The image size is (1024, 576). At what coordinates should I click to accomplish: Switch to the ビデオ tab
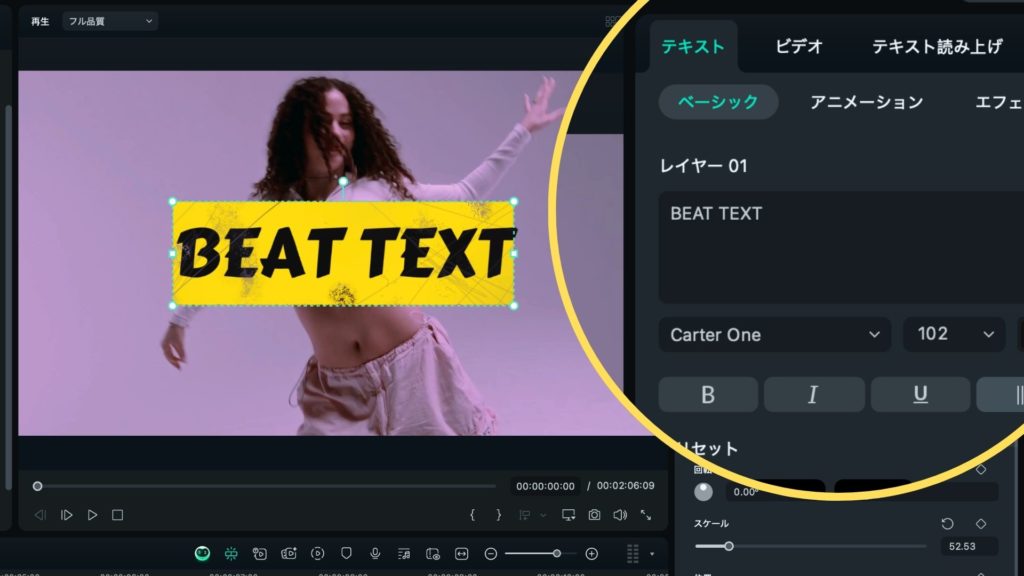coord(799,47)
